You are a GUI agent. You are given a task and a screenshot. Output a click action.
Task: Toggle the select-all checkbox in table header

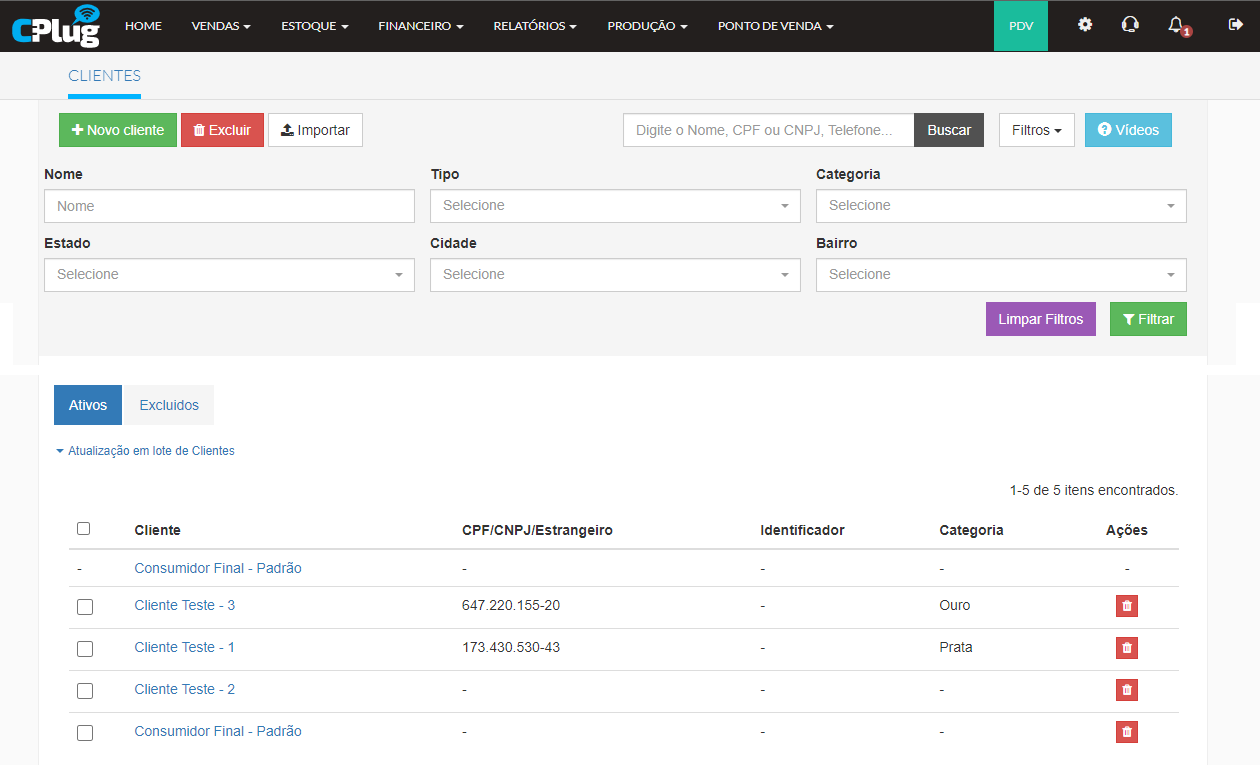coord(84,529)
